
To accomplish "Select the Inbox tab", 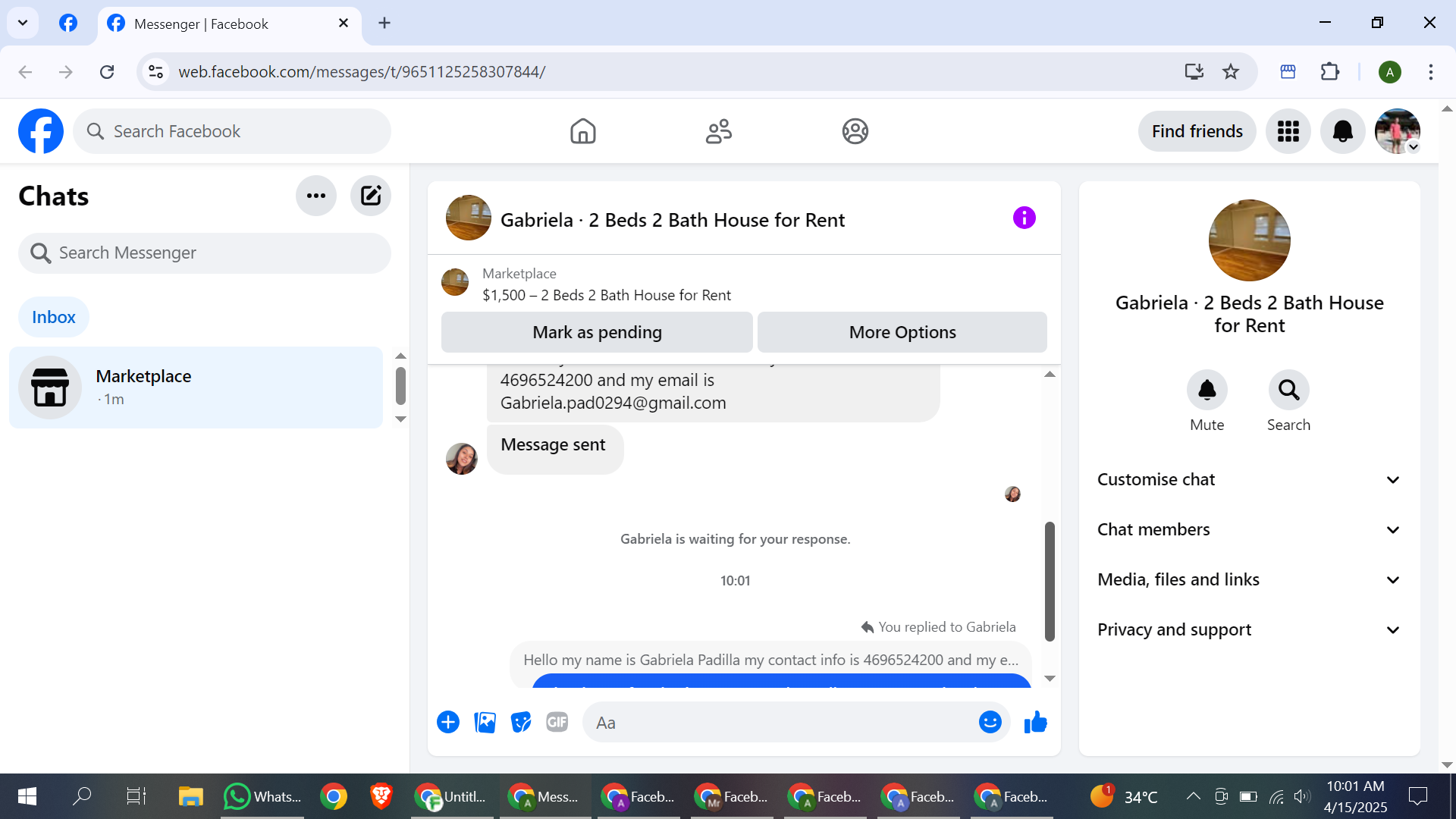I will point(53,317).
